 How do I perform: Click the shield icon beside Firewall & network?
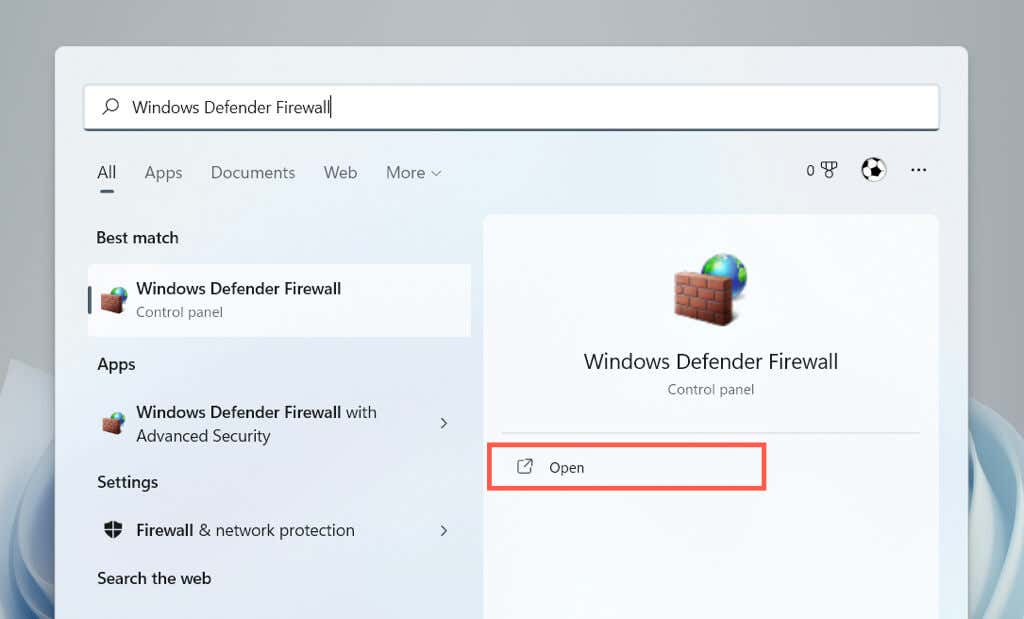pos(113,530)
